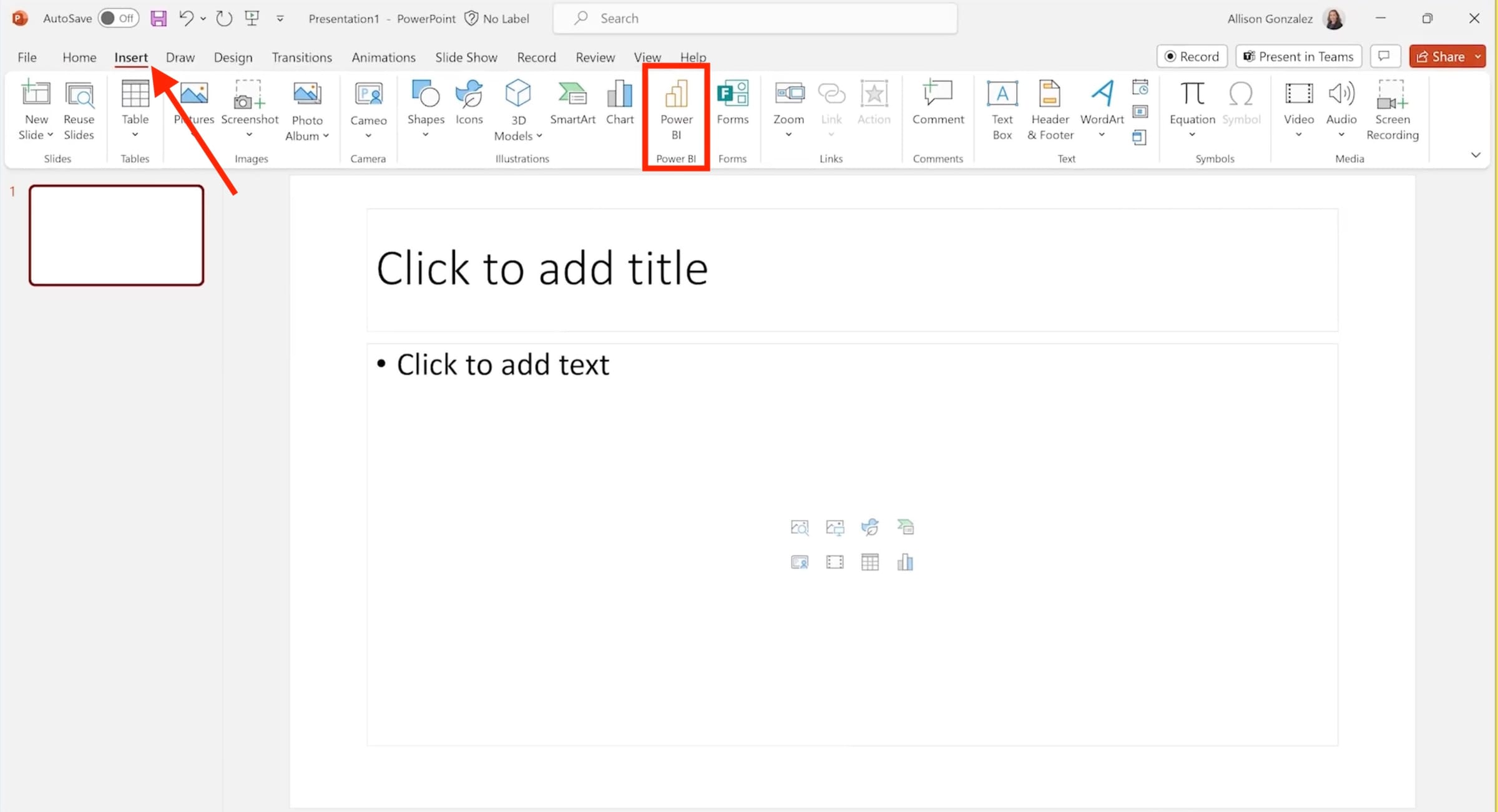Insert a Forms survey
This screenshot has width=1498, height=812.
(x=733, y=106)
